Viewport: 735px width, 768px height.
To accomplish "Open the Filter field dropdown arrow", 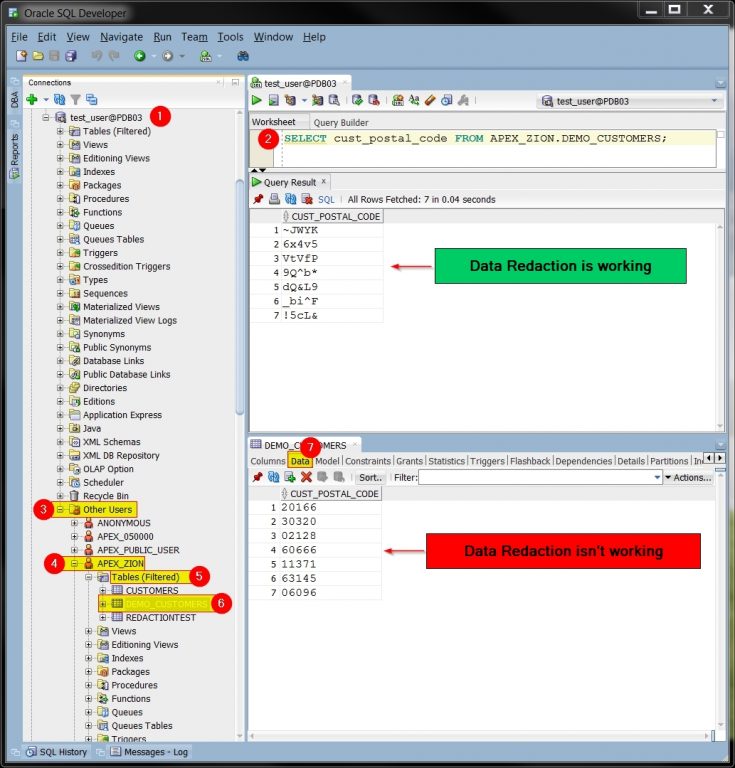I will (657, 477).
